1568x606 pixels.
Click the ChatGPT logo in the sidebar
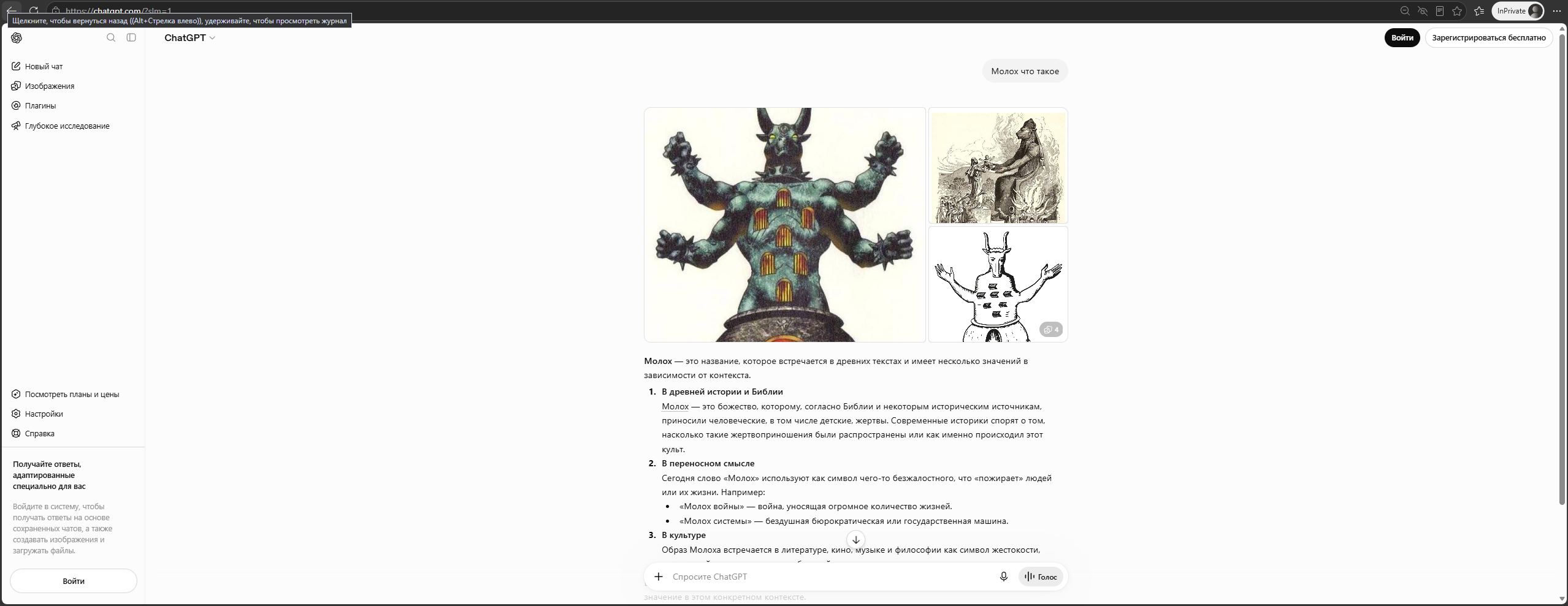pos(17,38)
